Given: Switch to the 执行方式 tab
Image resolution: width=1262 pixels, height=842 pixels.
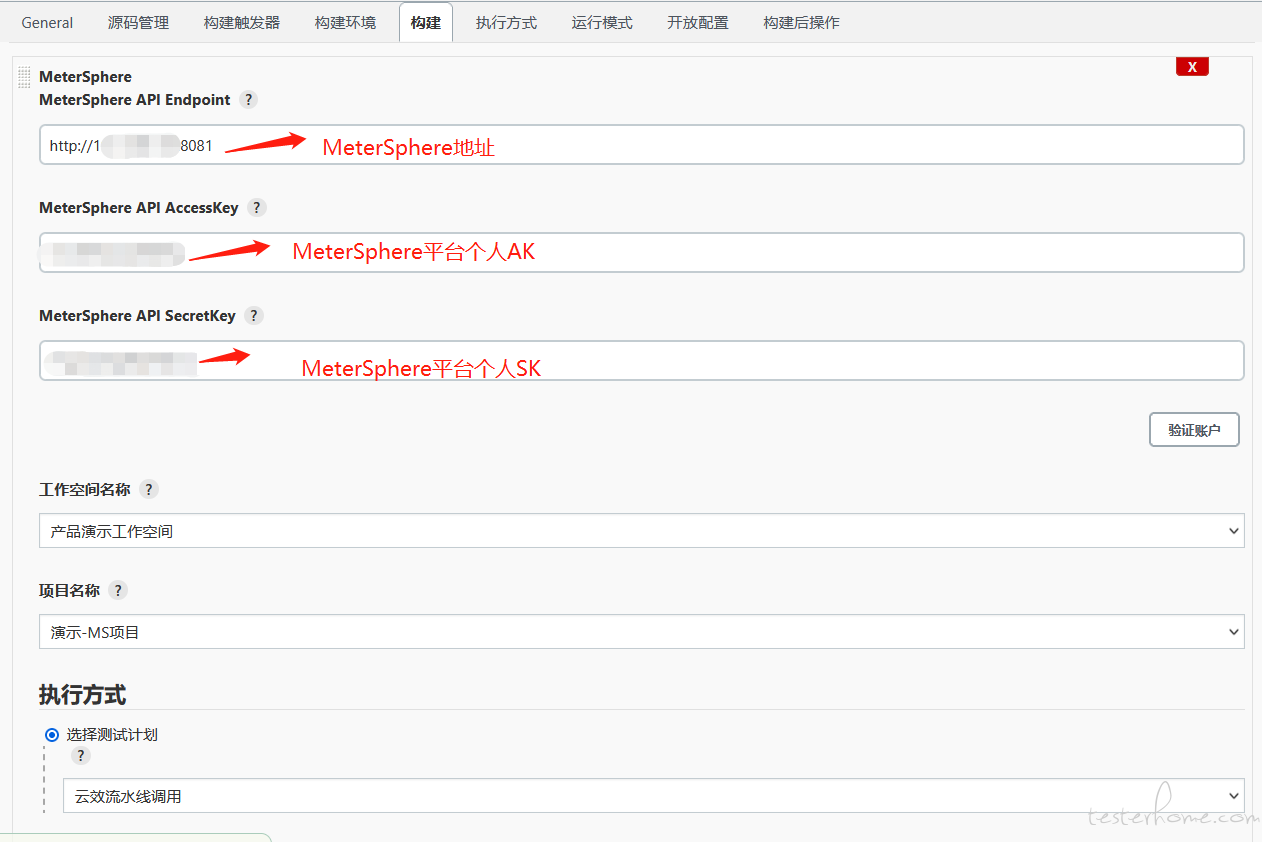Looking at the screenshot, I should 506,23.
